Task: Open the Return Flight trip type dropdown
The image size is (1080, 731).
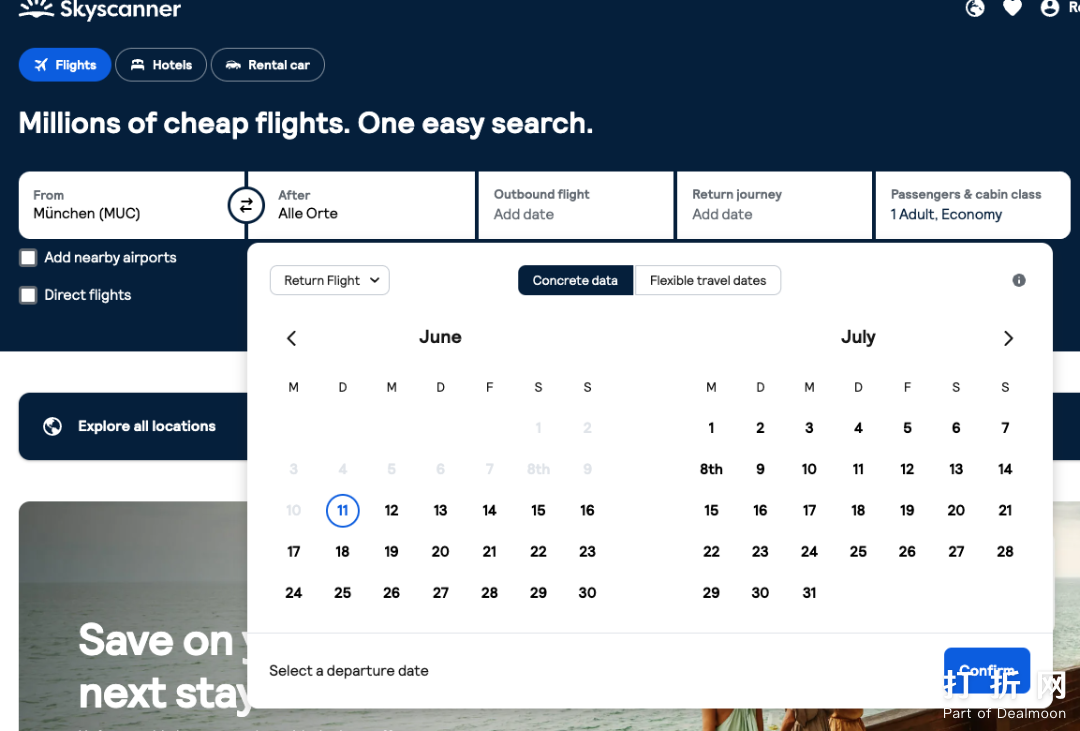Action: 329,281
